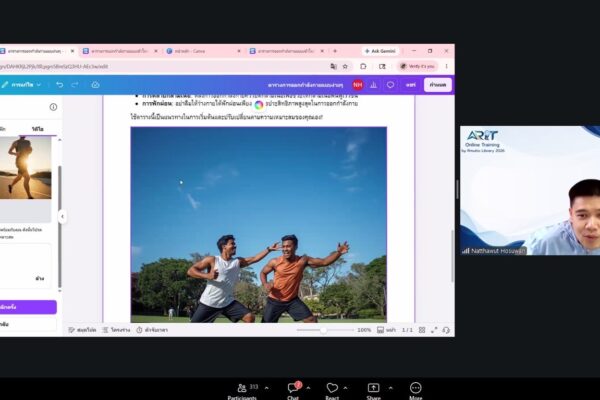Open media/picture-in-picture icon in Chrome toolbar

coord(382,66)
